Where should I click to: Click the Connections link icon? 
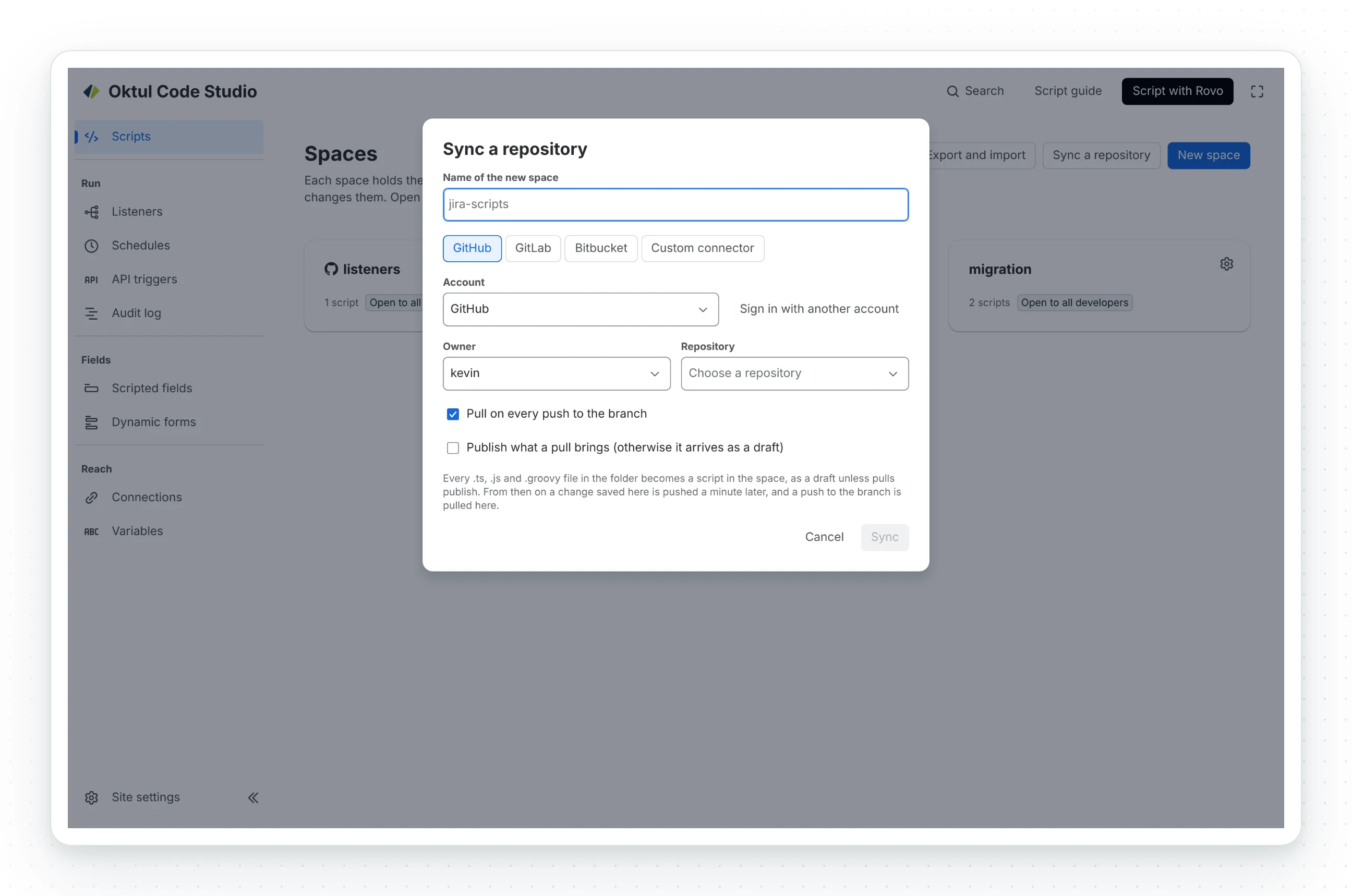click(91, 498)
